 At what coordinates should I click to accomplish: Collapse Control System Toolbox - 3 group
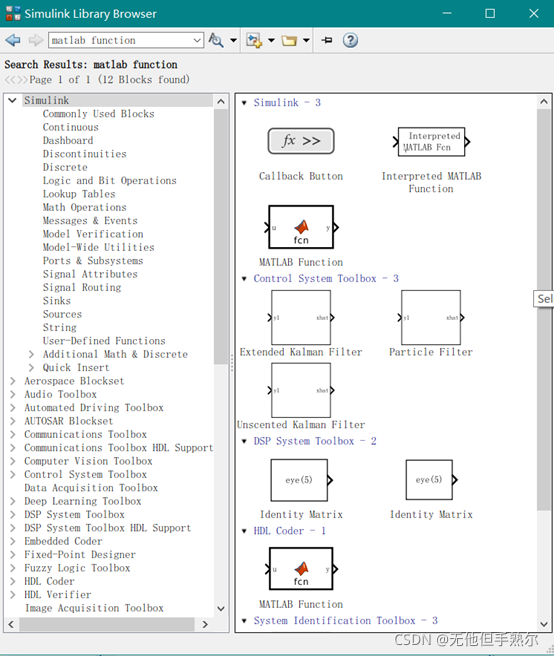[x=244, y=279]
